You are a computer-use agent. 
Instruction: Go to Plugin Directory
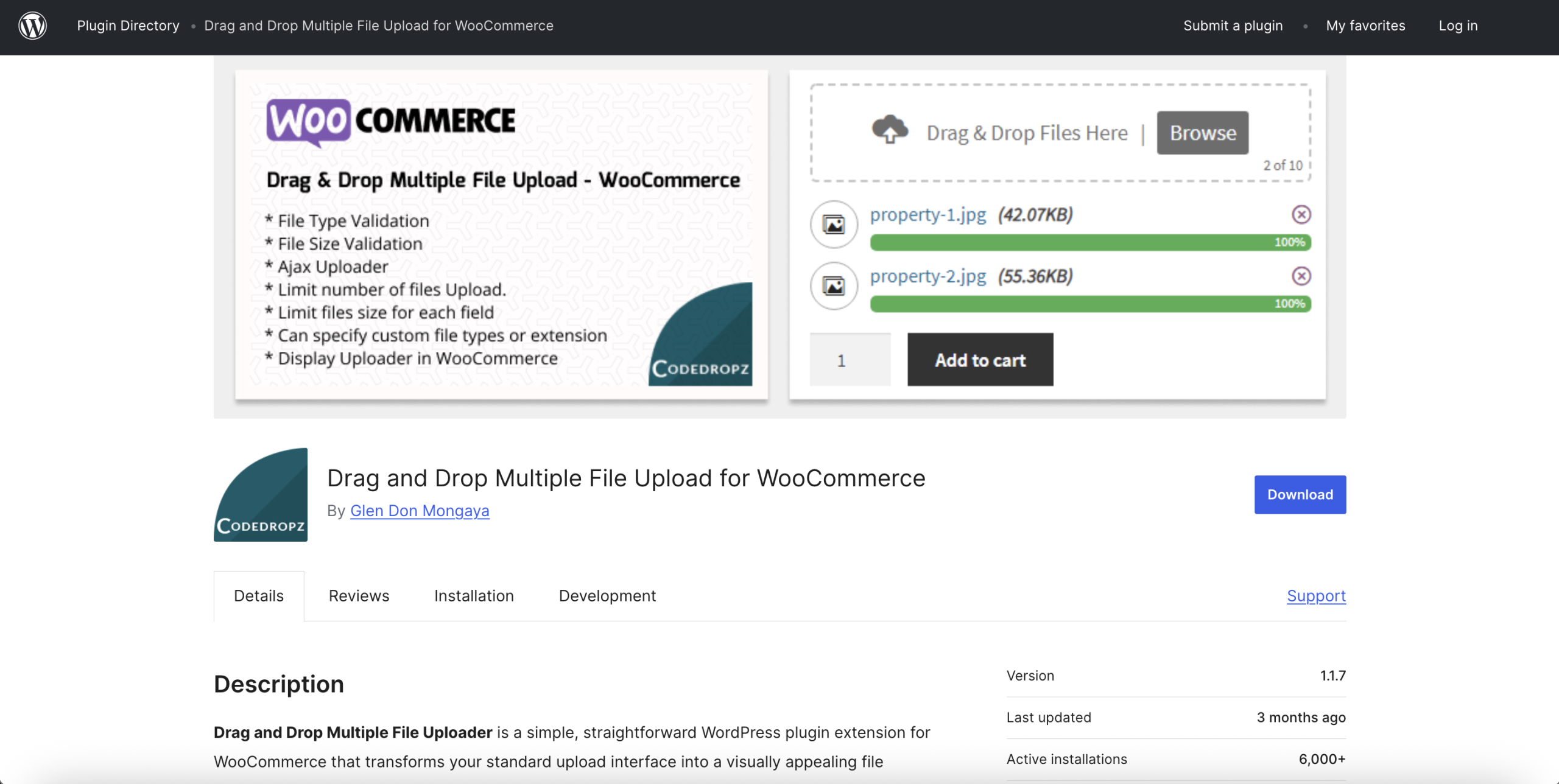(x=128, y=26)
